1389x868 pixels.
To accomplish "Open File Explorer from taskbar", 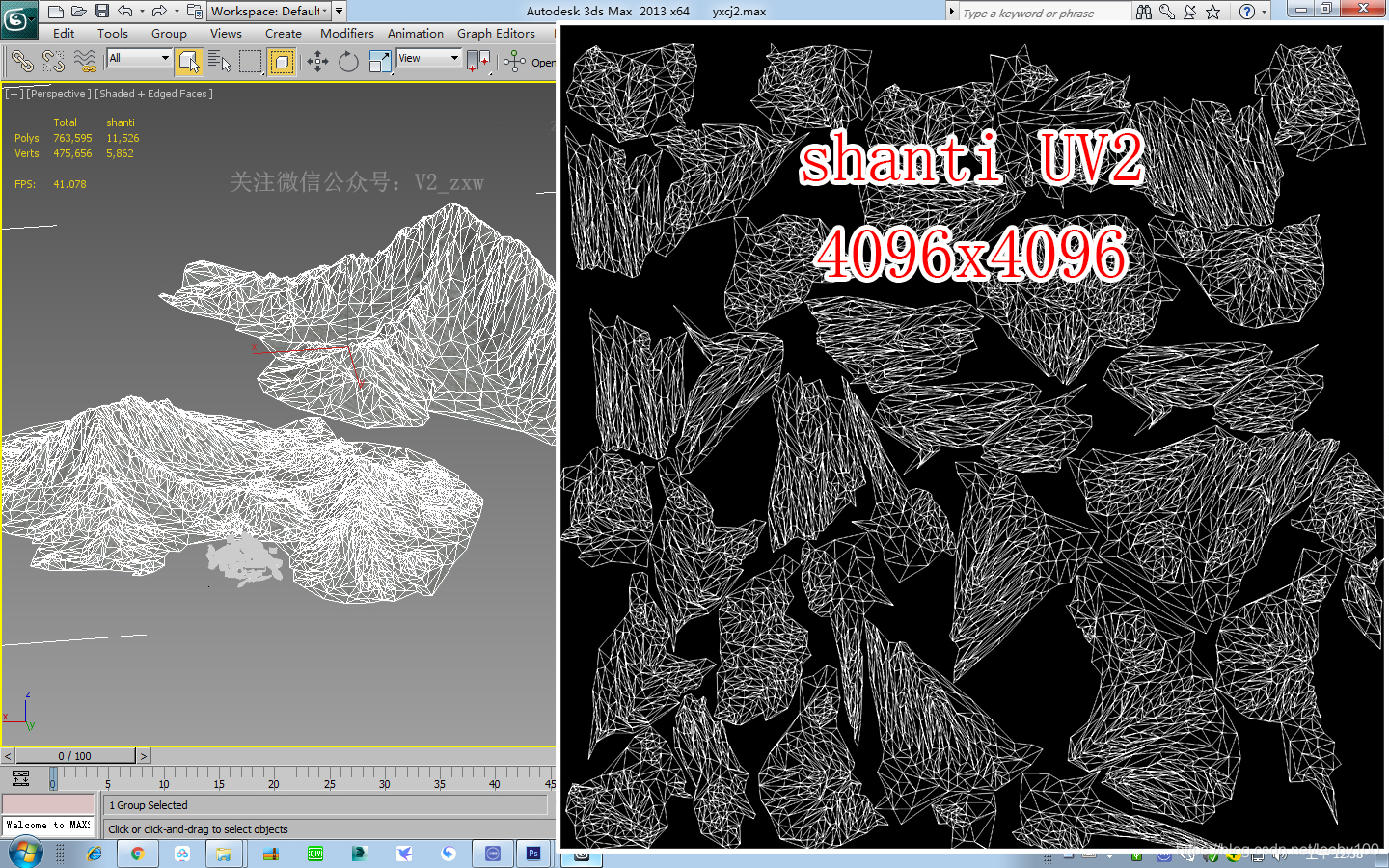I will point(224,854).
